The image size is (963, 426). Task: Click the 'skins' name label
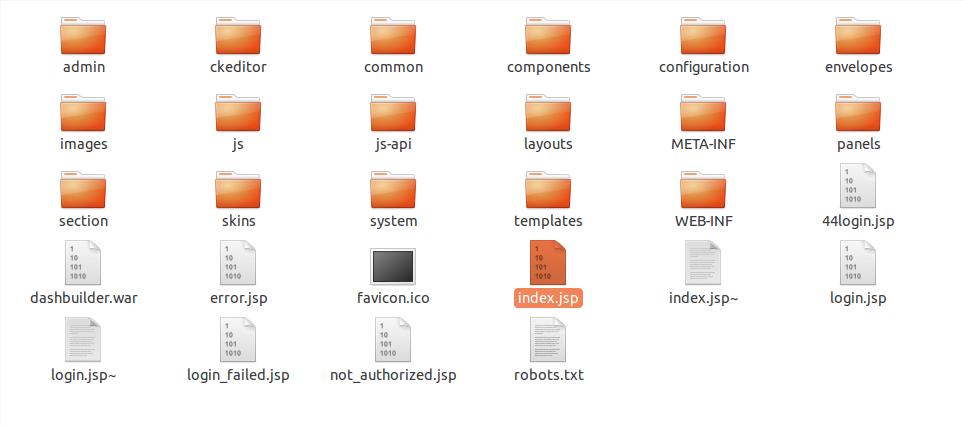click(x=238, y=221)
